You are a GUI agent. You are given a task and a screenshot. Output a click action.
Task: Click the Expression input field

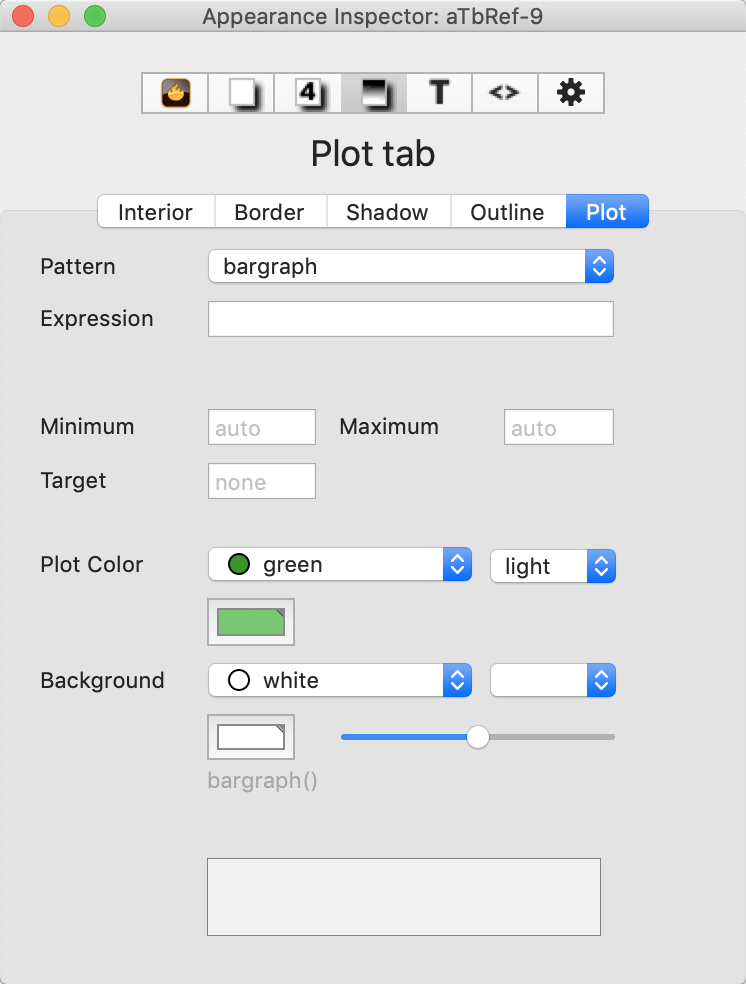[410, 318]
